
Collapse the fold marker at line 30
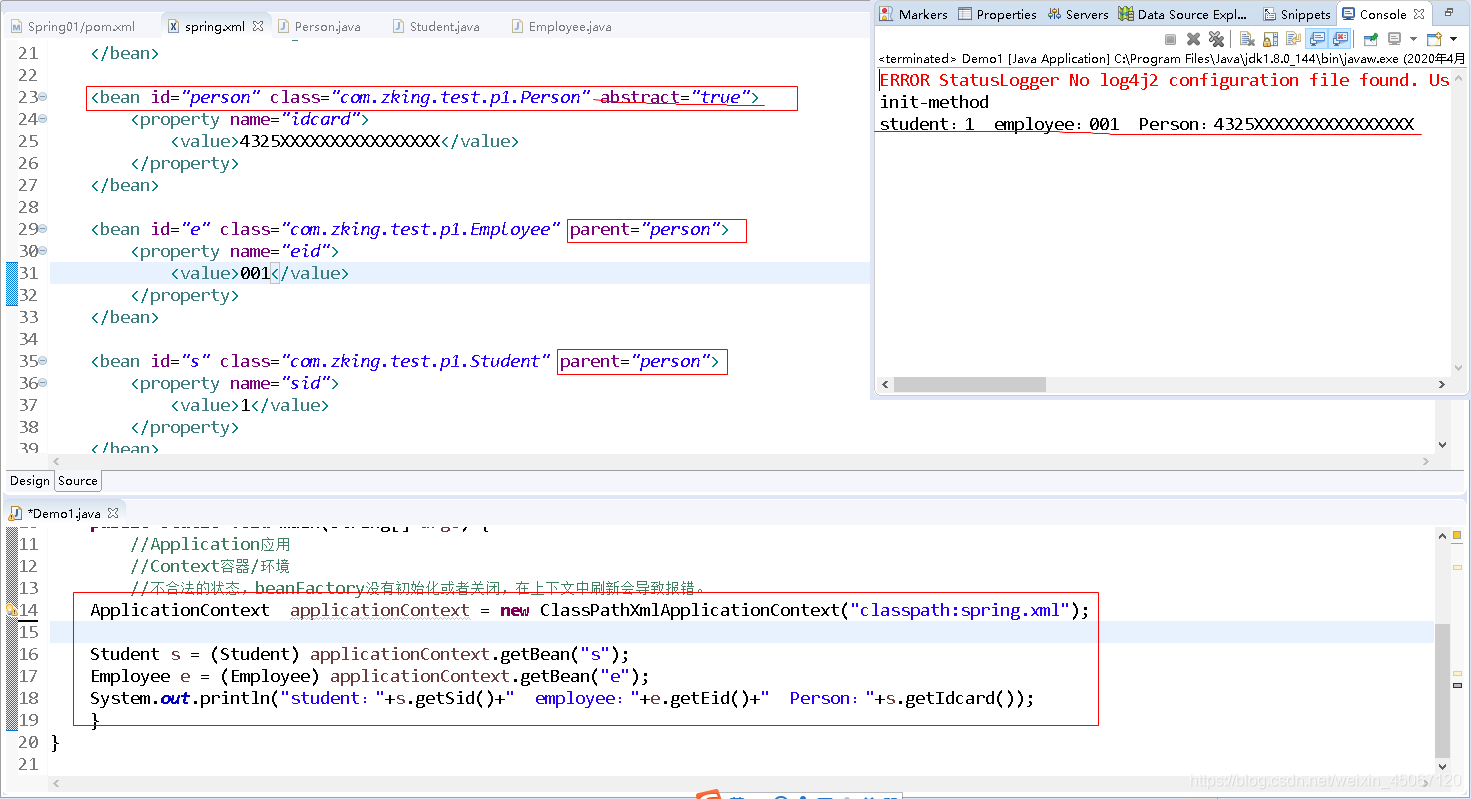(44, 252)
